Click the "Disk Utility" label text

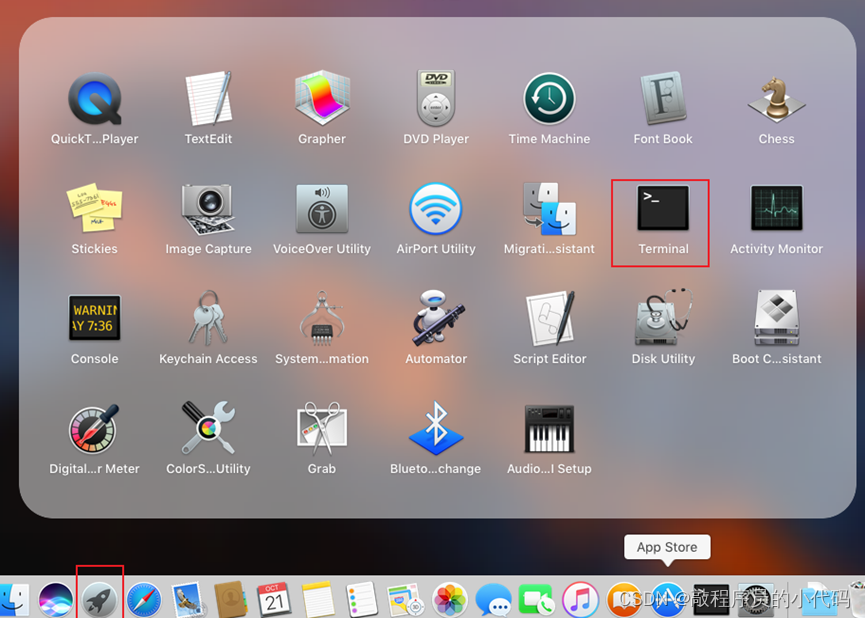(x=663, y=359)
